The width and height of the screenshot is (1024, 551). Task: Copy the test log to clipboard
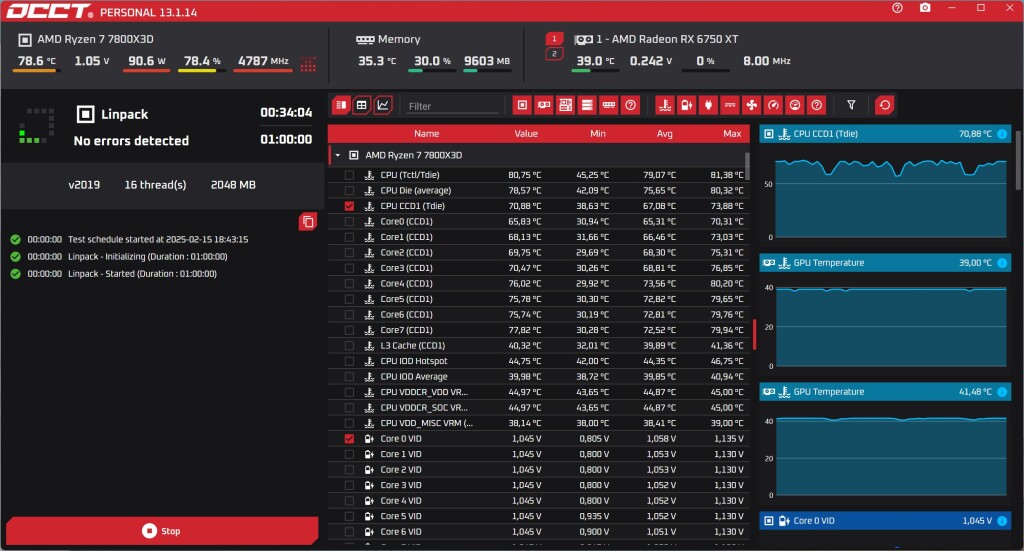[308, 222]
